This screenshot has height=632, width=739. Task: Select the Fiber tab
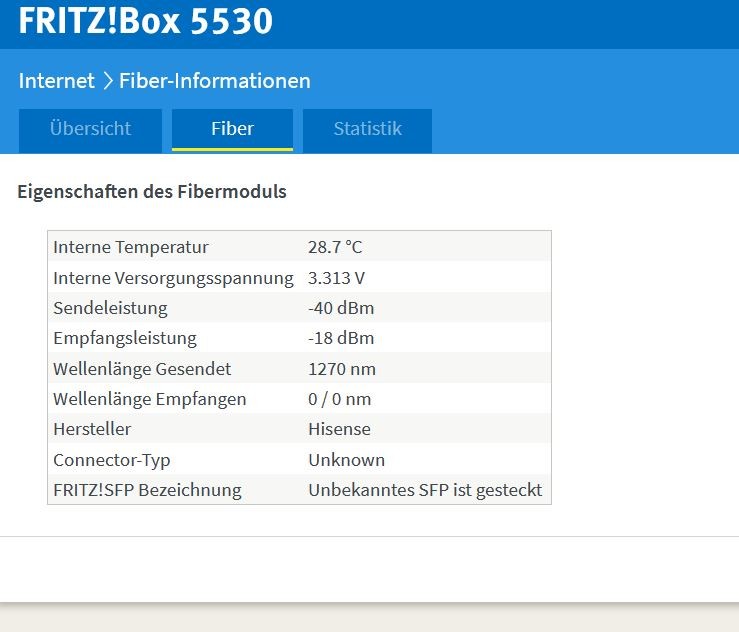232,129
